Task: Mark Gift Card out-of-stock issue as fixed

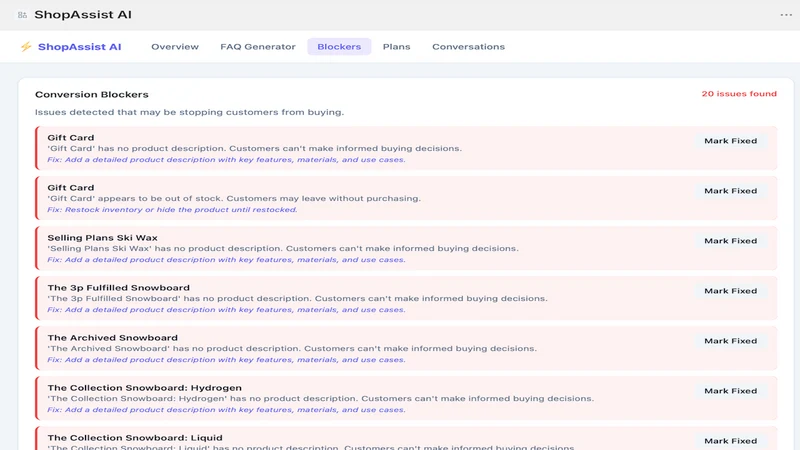Action: (731, 191)
